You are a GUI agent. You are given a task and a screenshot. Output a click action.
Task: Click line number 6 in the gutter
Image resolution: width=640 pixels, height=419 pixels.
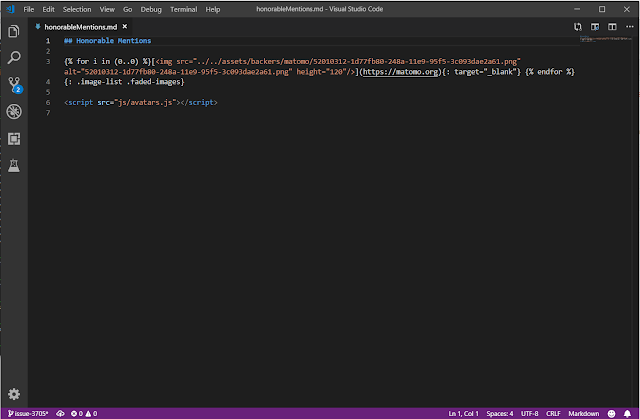click(48, 102)
